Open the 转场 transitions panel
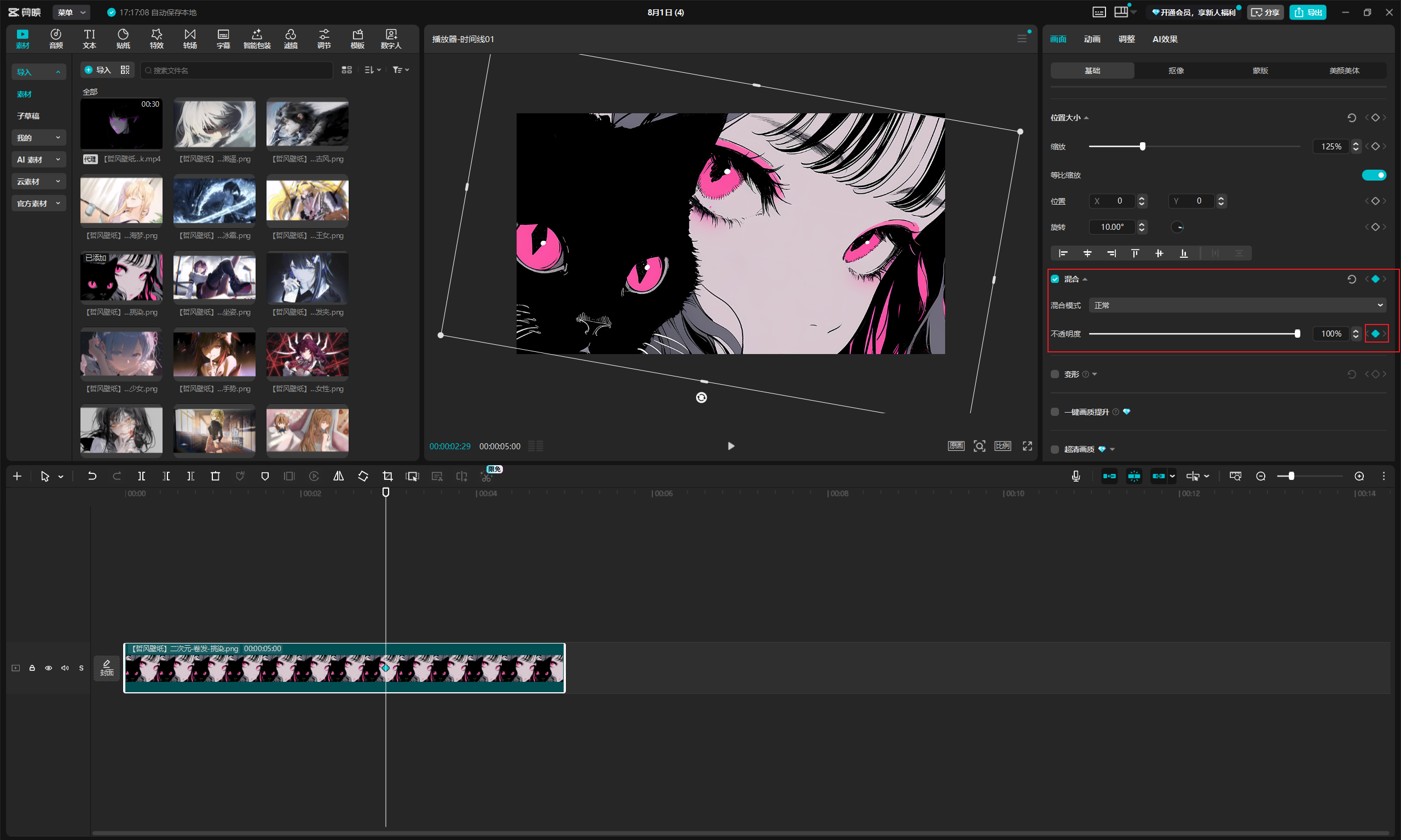Image resolution: width=1401 pixels, height=840 pixels. click(x=190, y=38)
